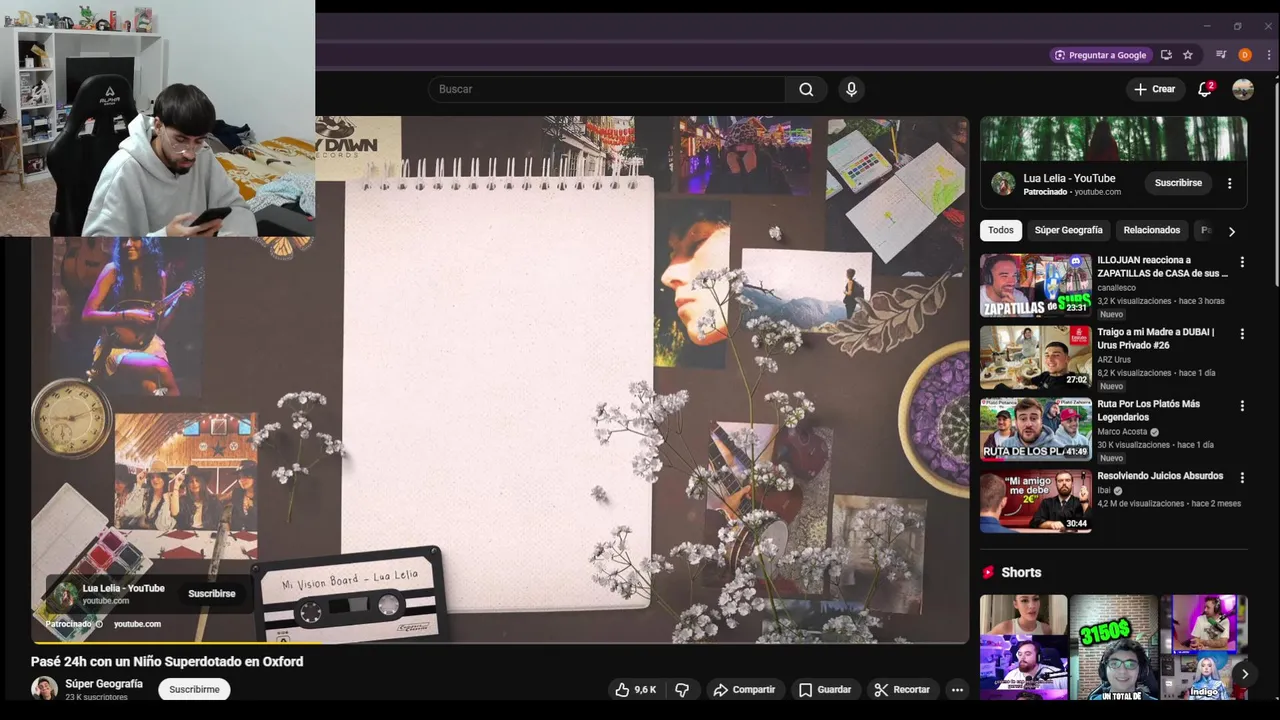Open options for Resolviendo Juicios Absurdos video

(x=1242, y=478)
